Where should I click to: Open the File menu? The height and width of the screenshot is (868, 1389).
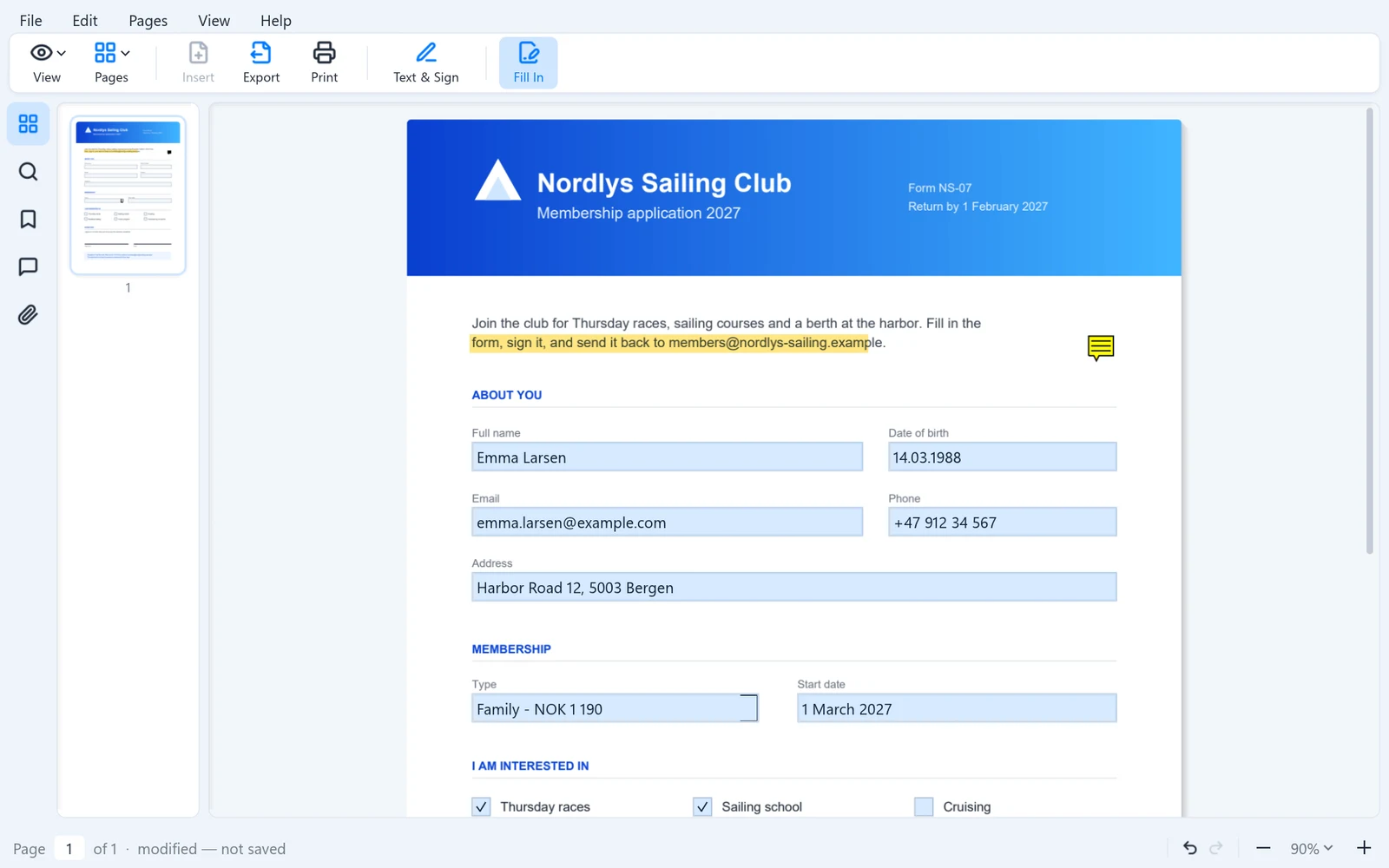pos(30,20)
